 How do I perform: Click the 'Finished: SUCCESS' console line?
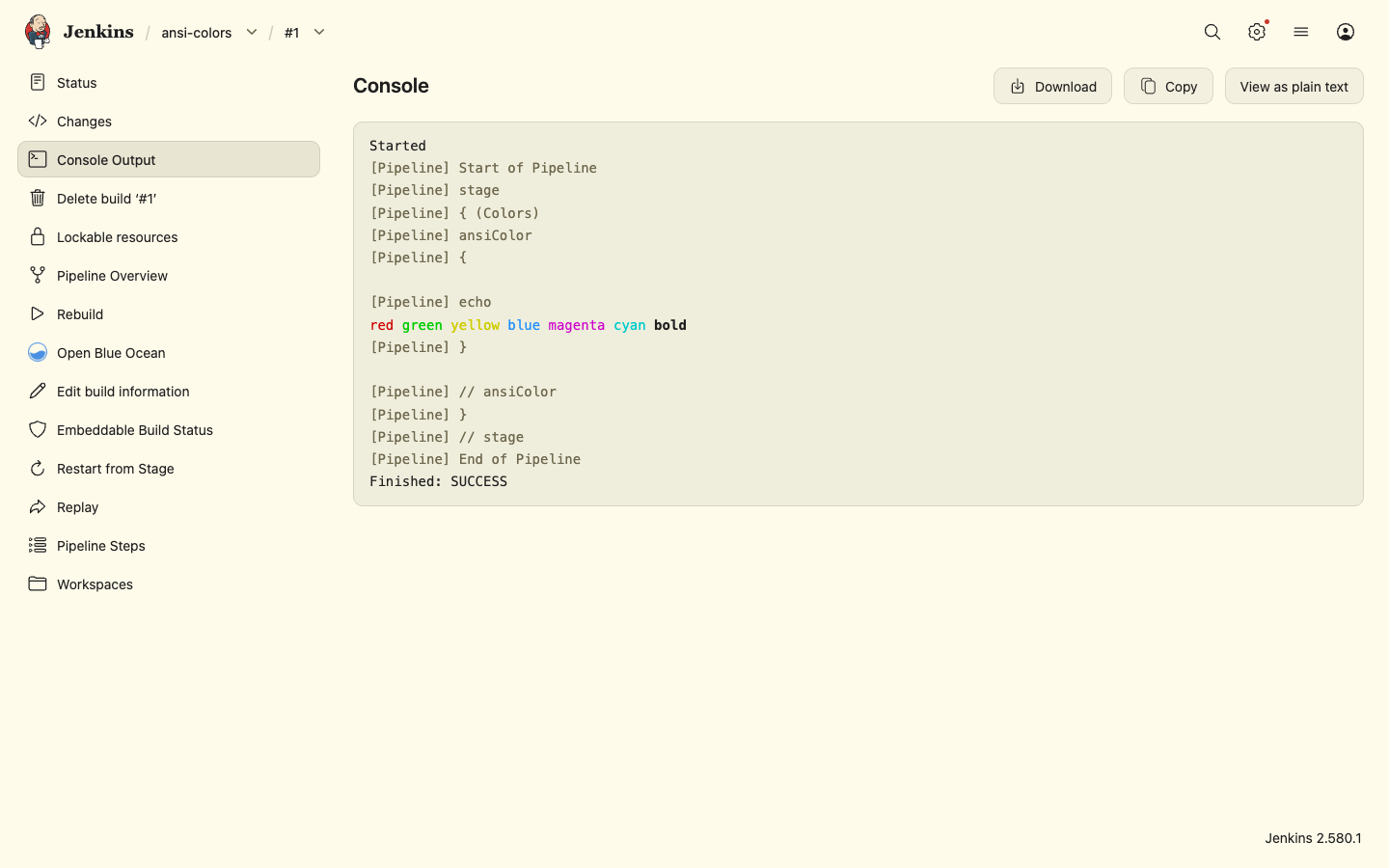(x=438, y=481)
